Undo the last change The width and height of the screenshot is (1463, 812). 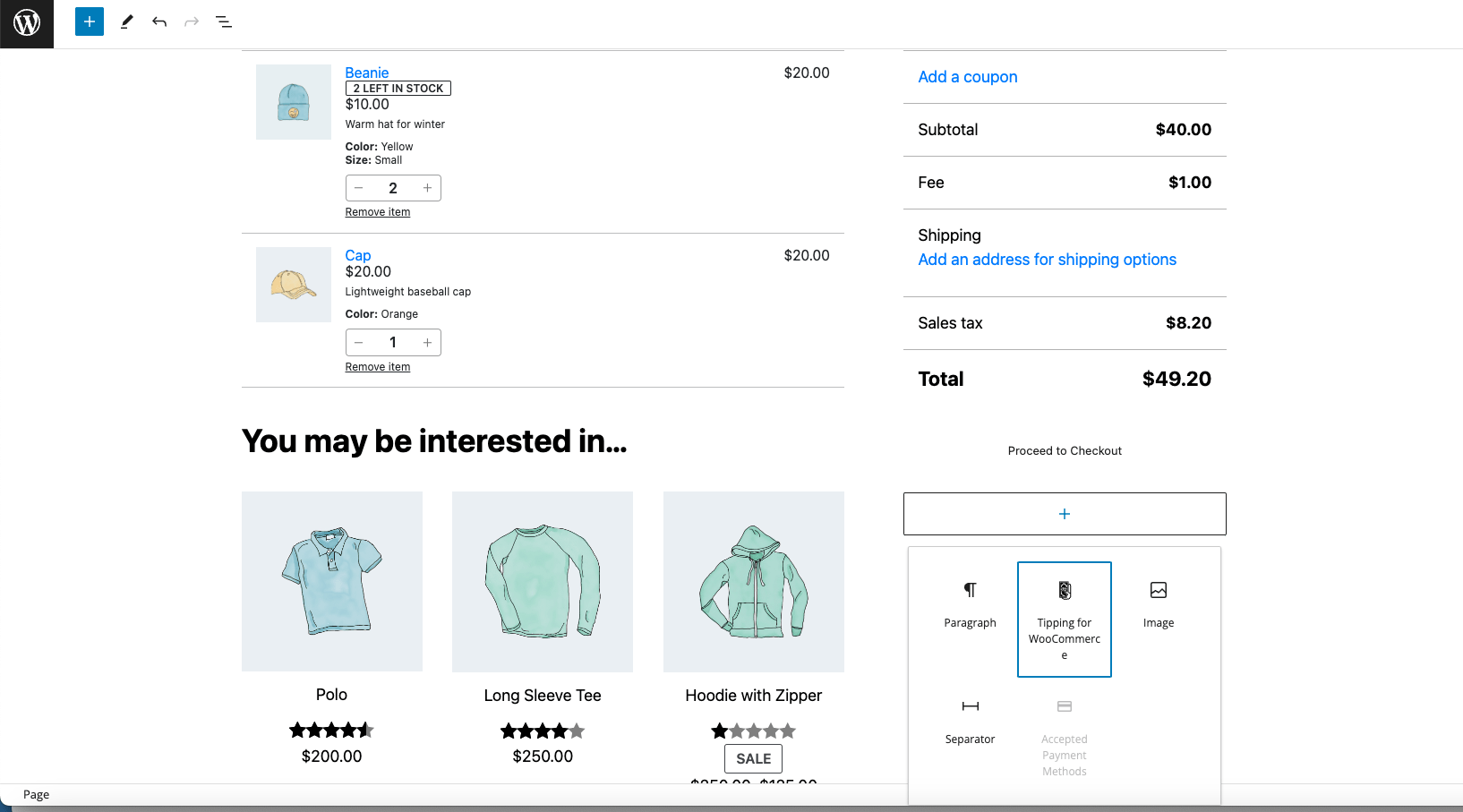click(159, 21)
